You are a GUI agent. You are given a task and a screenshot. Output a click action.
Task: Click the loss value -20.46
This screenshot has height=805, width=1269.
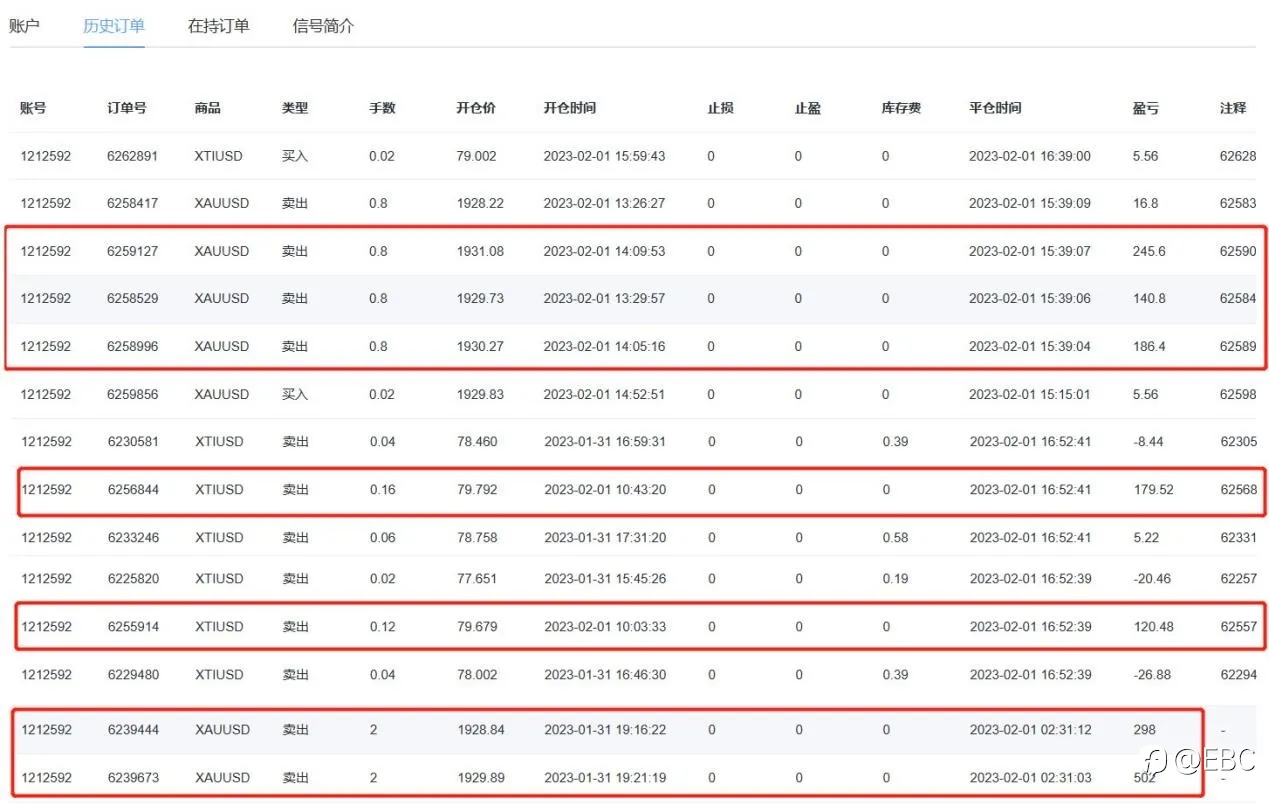pyautogui.click(x=1152, y=578)
